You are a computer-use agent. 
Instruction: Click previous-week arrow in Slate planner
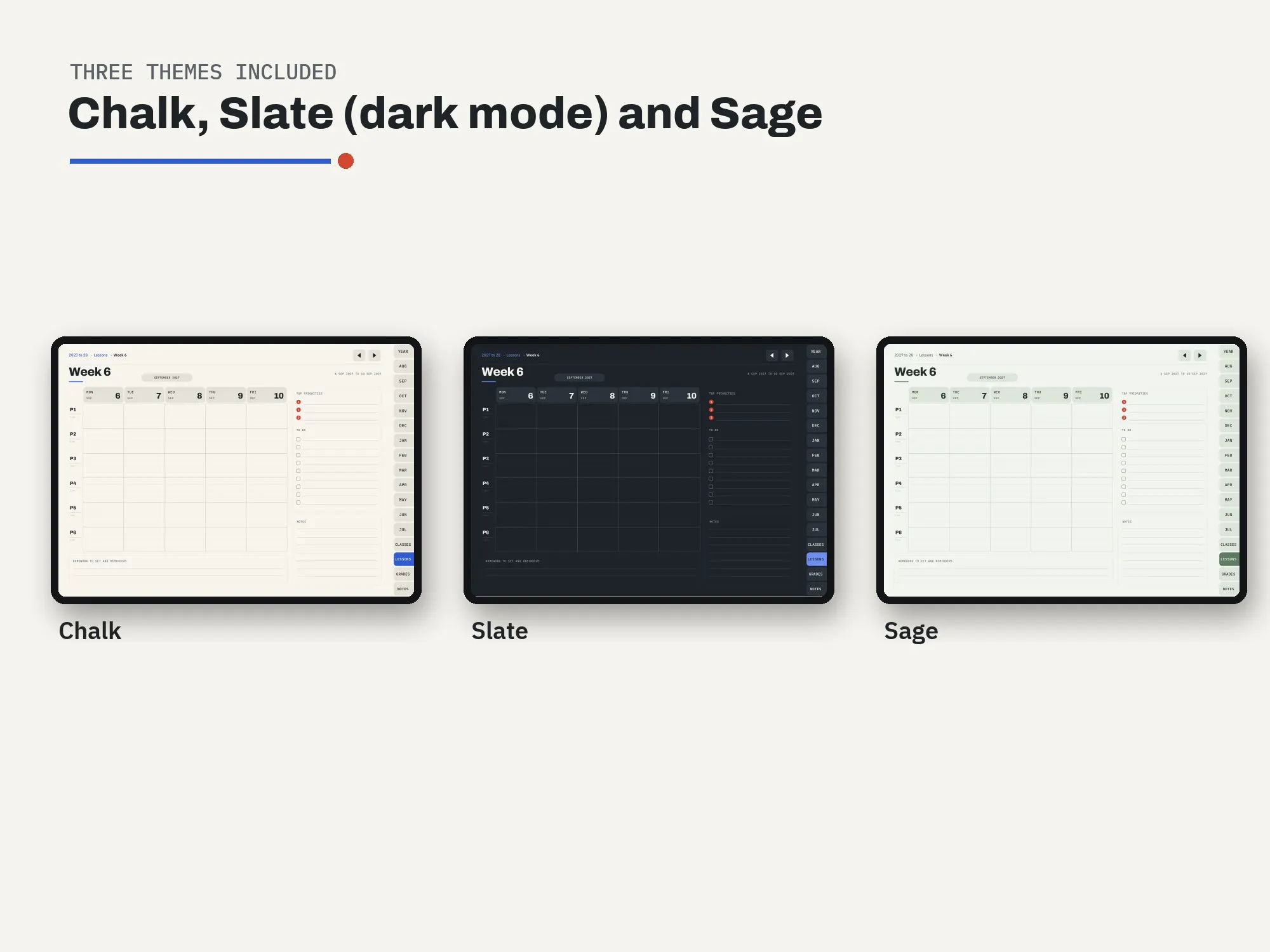tap(772, 355)
